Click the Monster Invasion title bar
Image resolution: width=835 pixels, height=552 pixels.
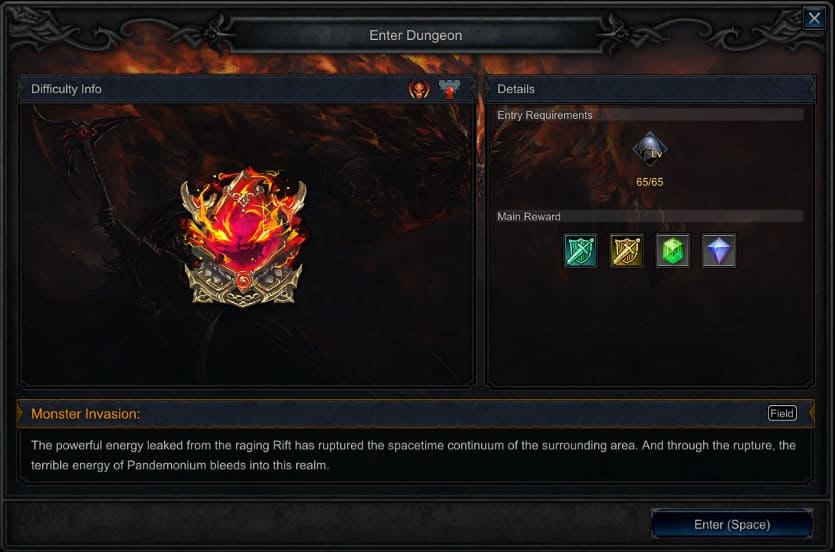point(415,414)
